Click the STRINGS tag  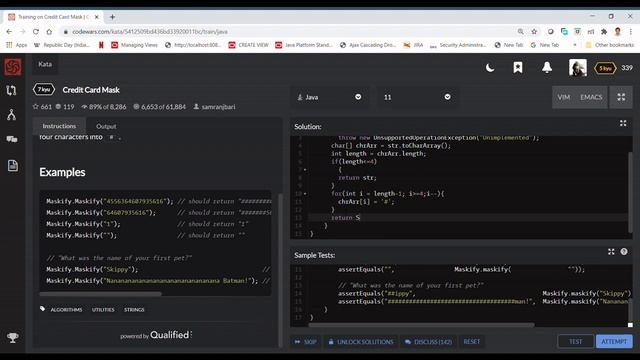tap(134, 310)
